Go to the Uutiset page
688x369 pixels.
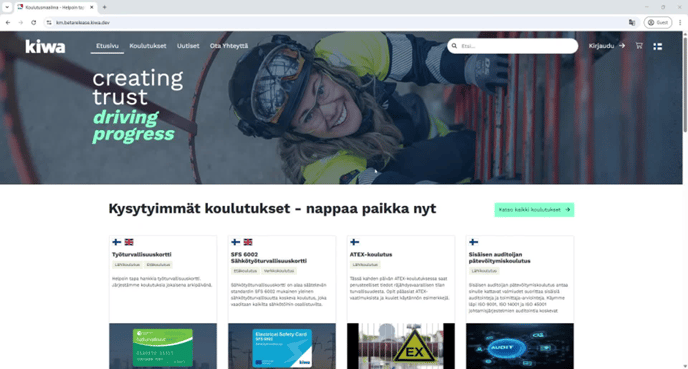(x=188, y=46)
